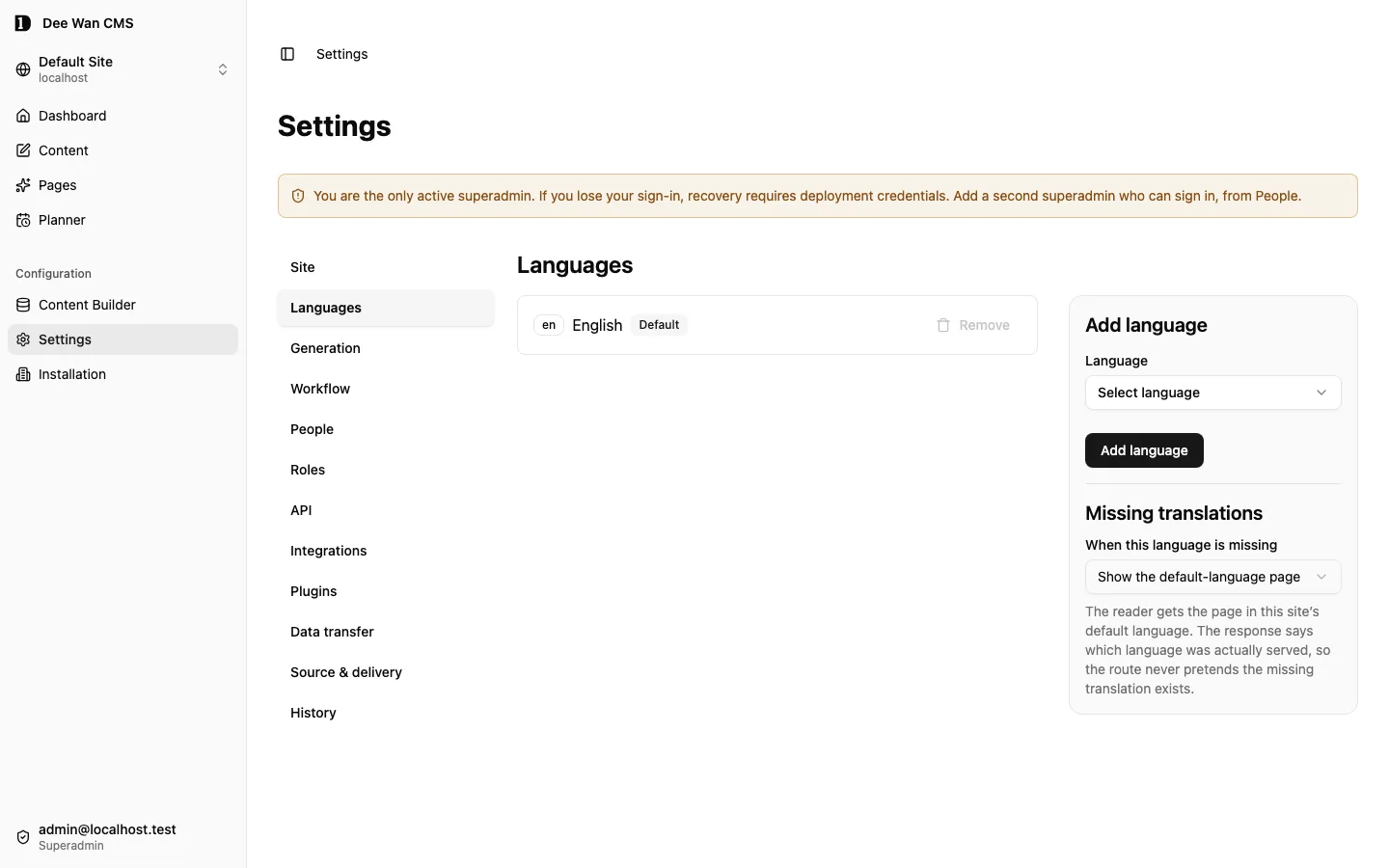Click the Content edit icon
1389x868 pixels.
(x=23, y=150)
